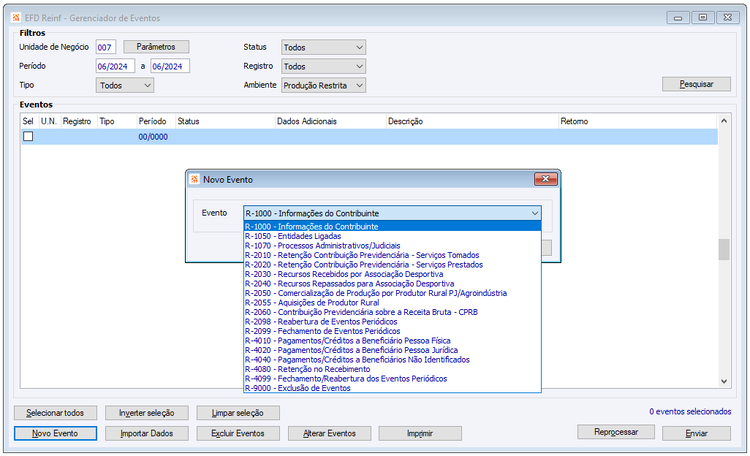Screen dimensions: 750x456
Task: Choose R-2055 - Aquisições de Produtor Rural
Action: point(392,302)
